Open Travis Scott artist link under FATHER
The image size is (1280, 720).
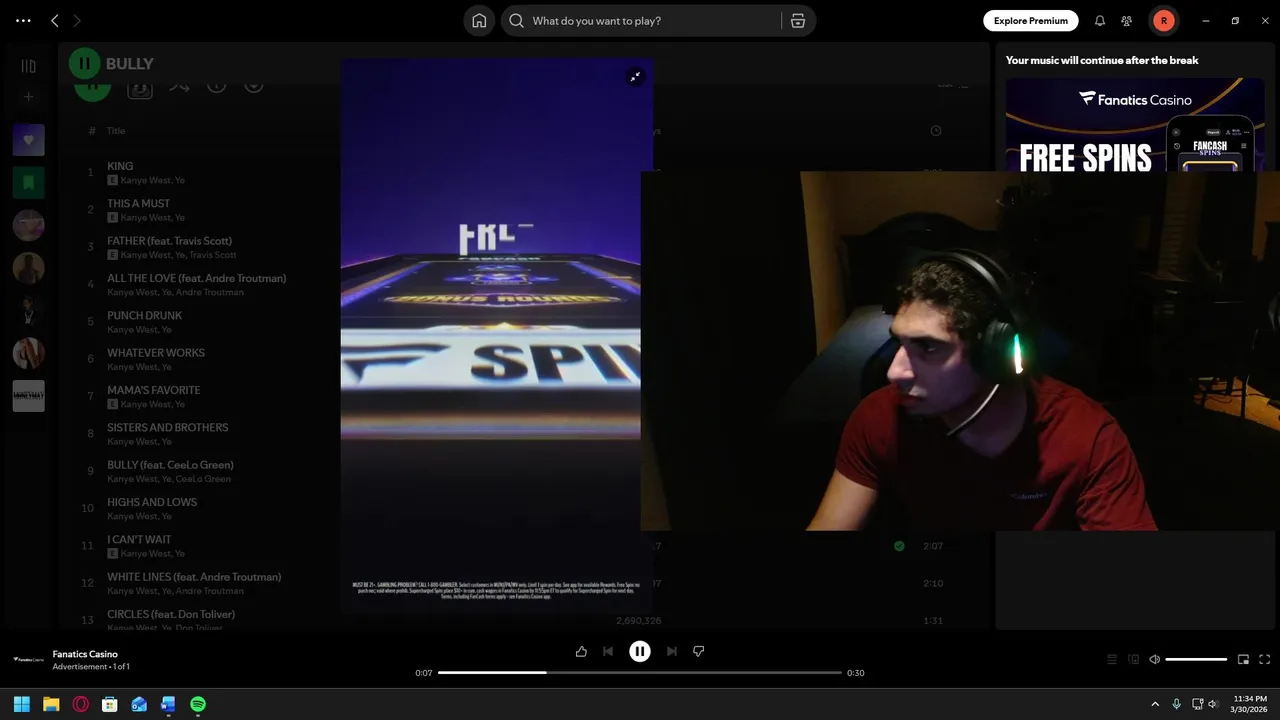point(213,255)
